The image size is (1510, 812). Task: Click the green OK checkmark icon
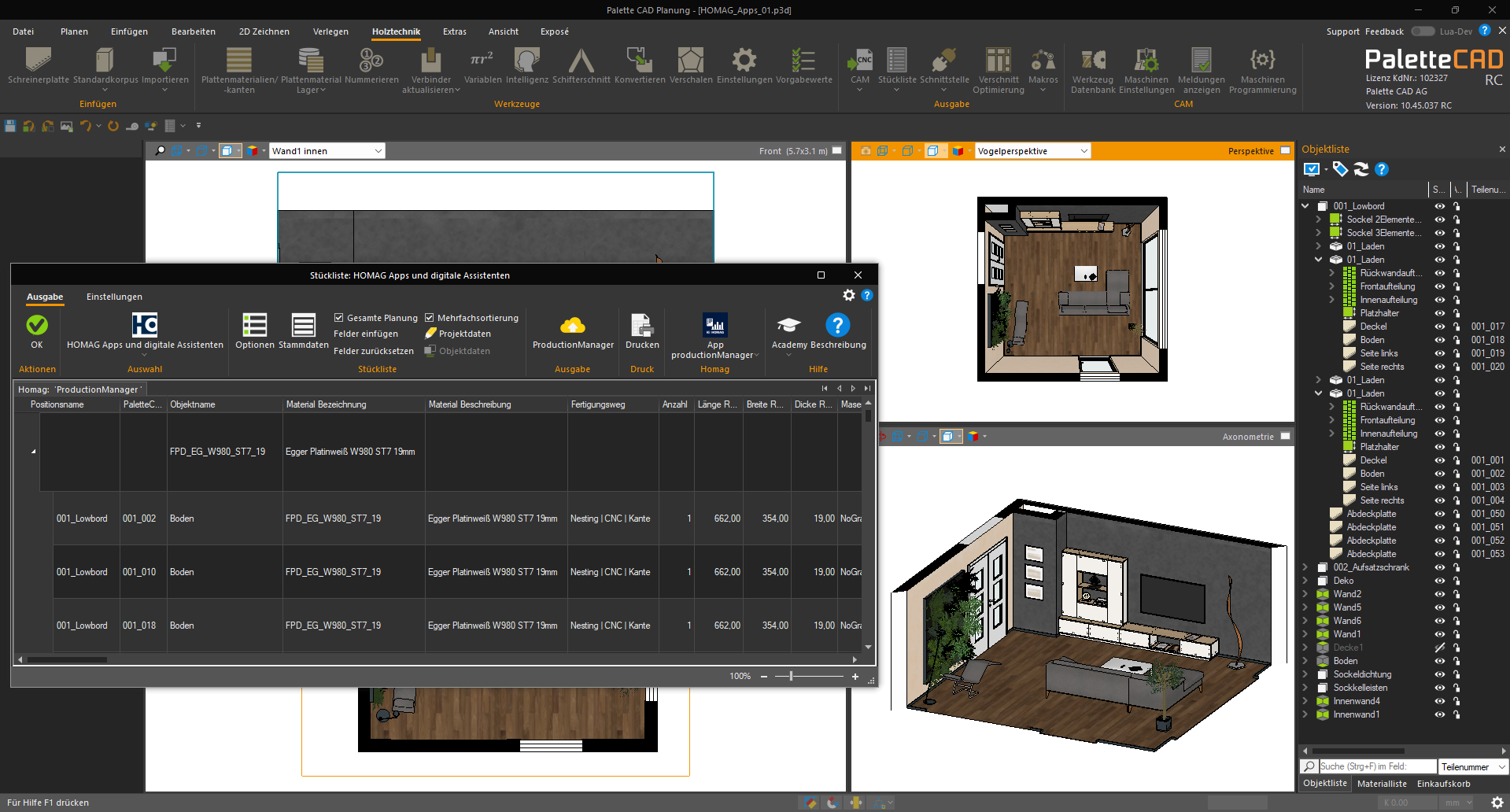tap(37, 326)
